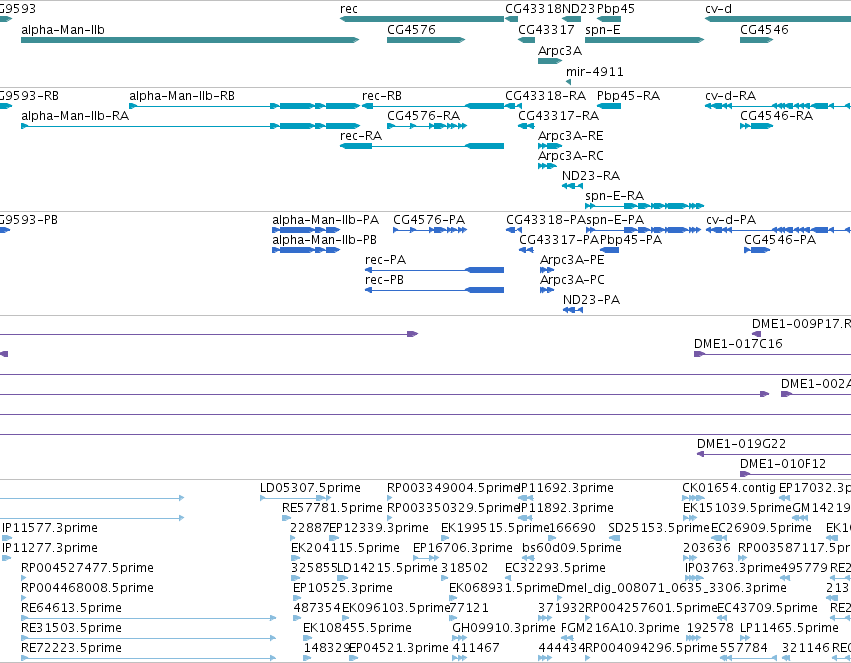
Task: Click the RE64613.5prime EST label
Action: click(x=71, y=608)
